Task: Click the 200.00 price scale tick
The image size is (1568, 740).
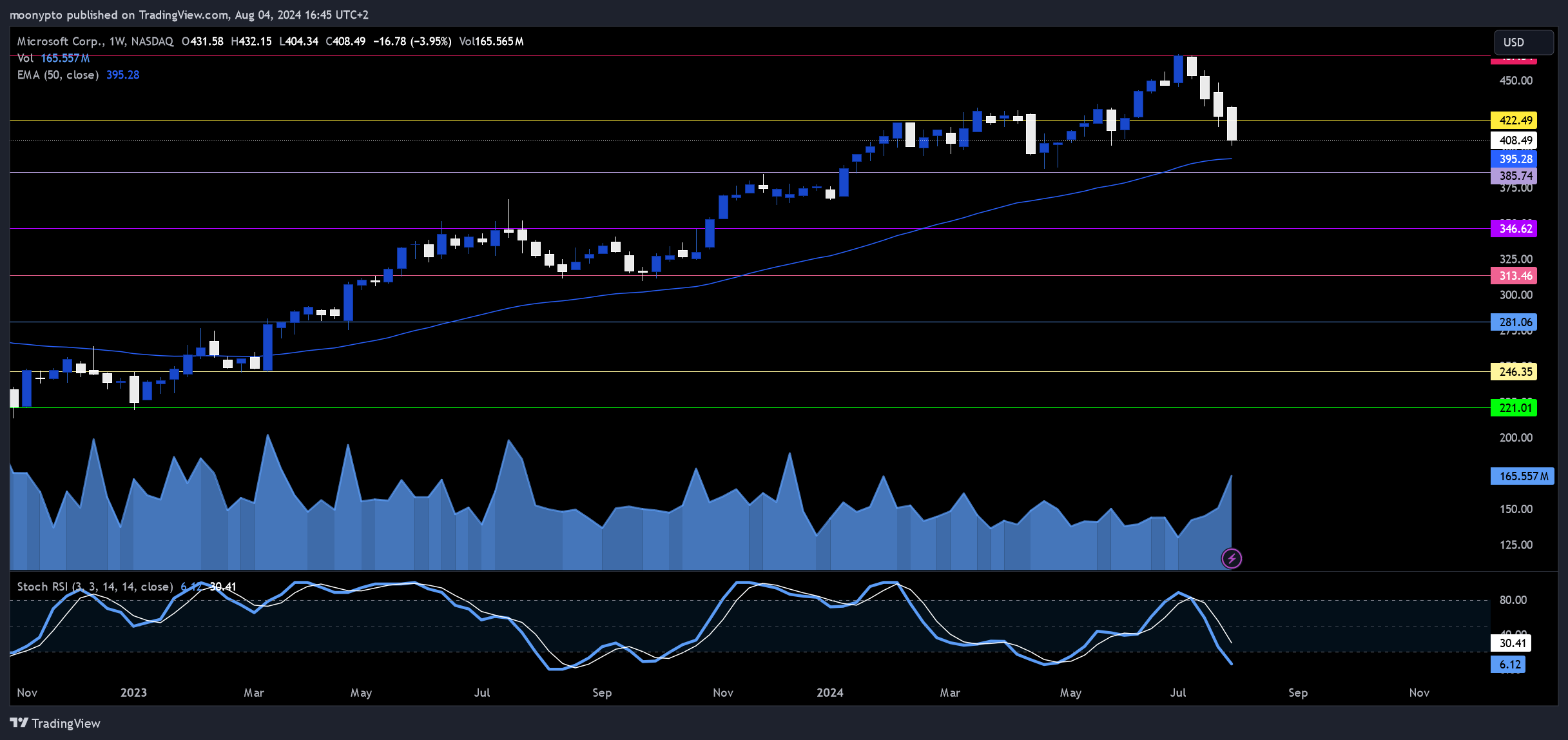Action: (x=1516, y=438)
